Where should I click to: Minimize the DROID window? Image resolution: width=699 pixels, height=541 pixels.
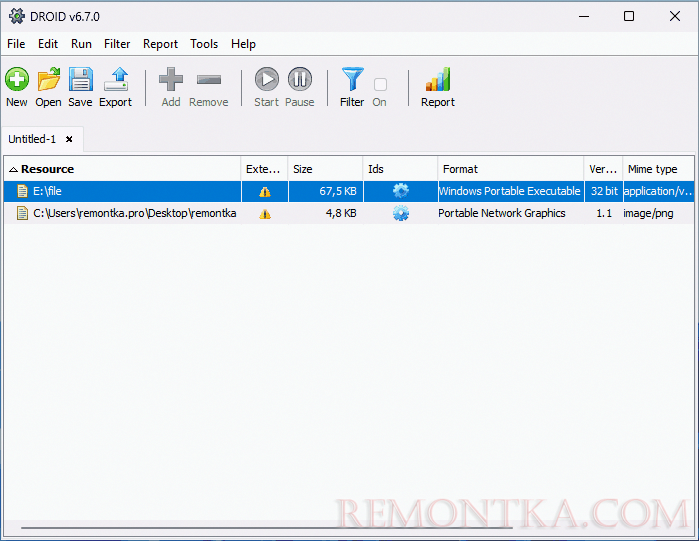click(584, 16)
